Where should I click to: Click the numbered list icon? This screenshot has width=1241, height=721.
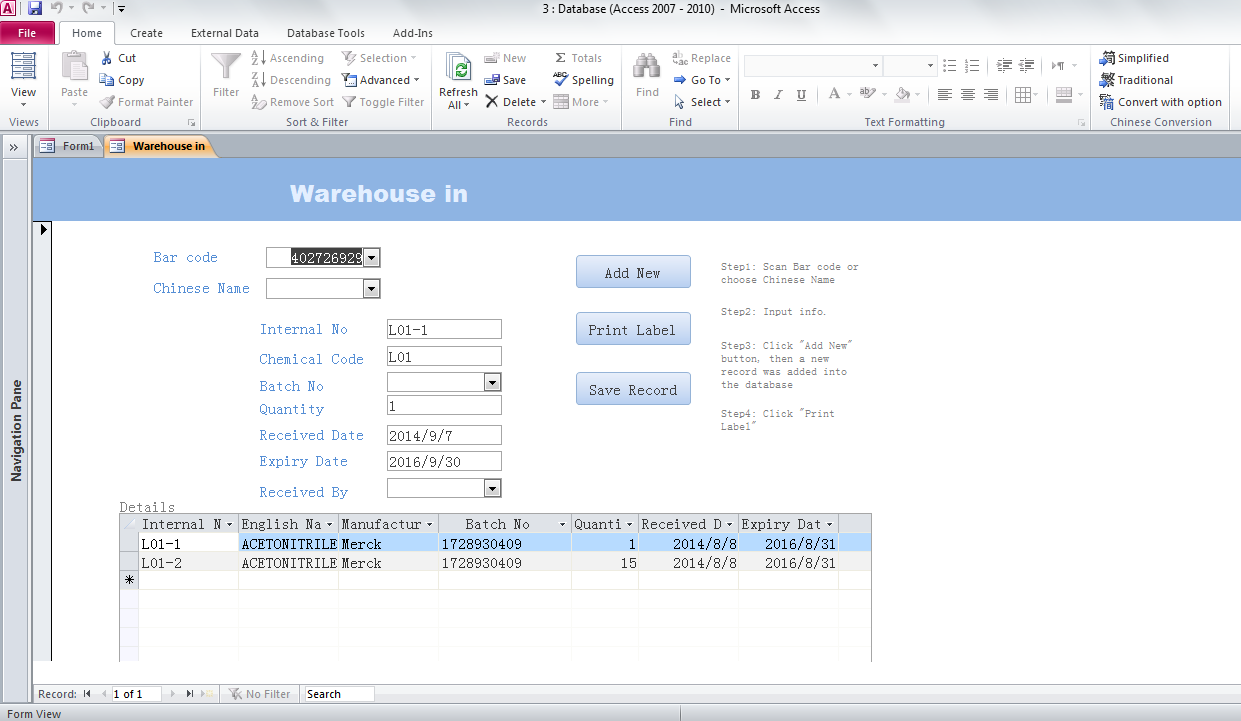[972, 66]
